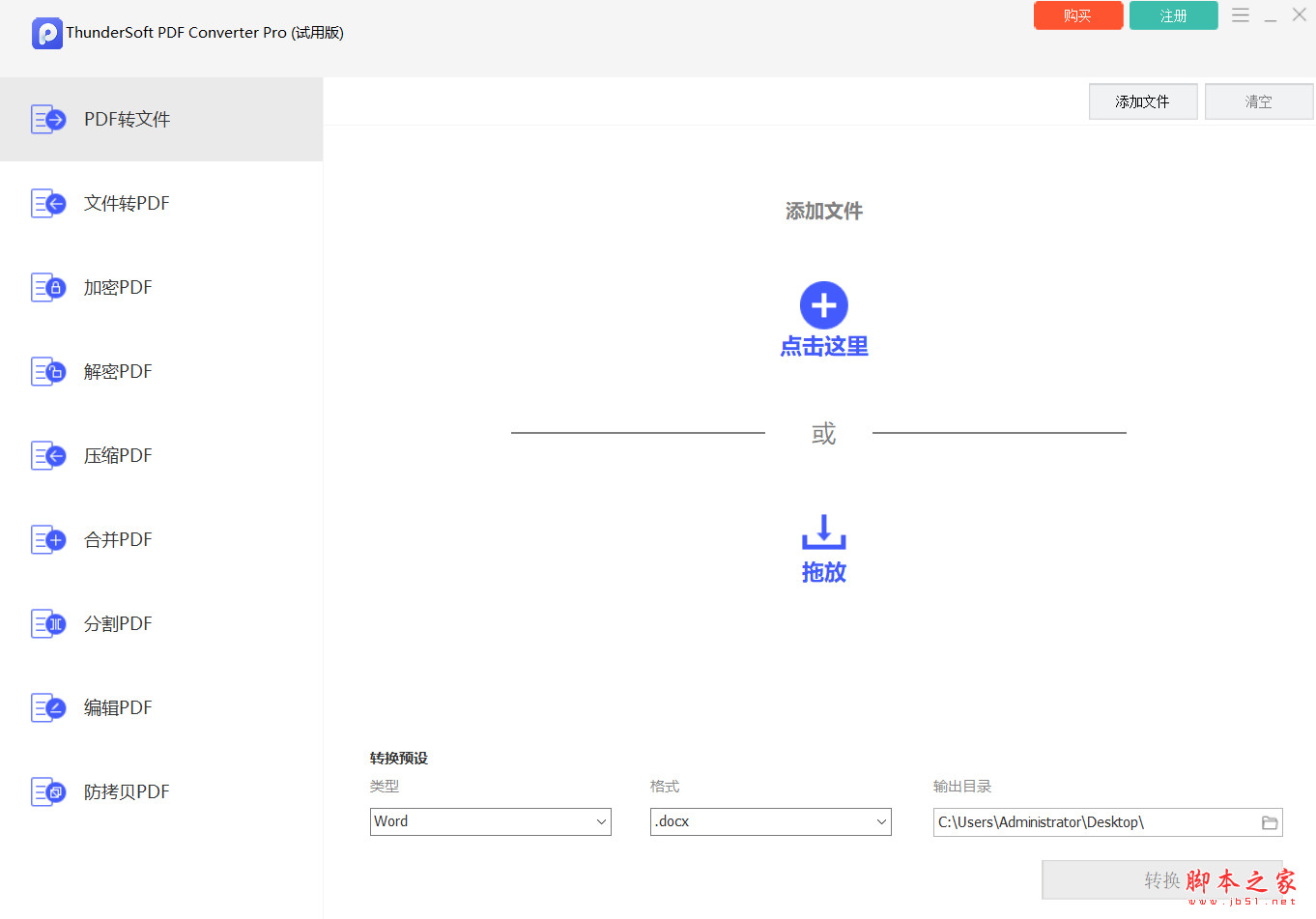The image size is (1316, 919).
Task: Click the blue plus icon to add files
Action: 823,305
